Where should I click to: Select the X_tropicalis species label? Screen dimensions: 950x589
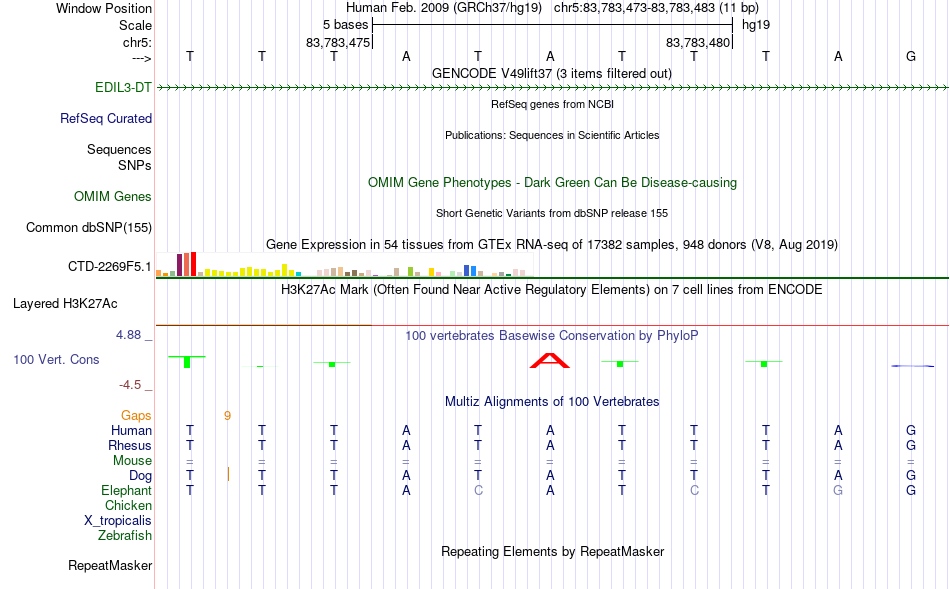pyautogui.click(x=118, y=521)
